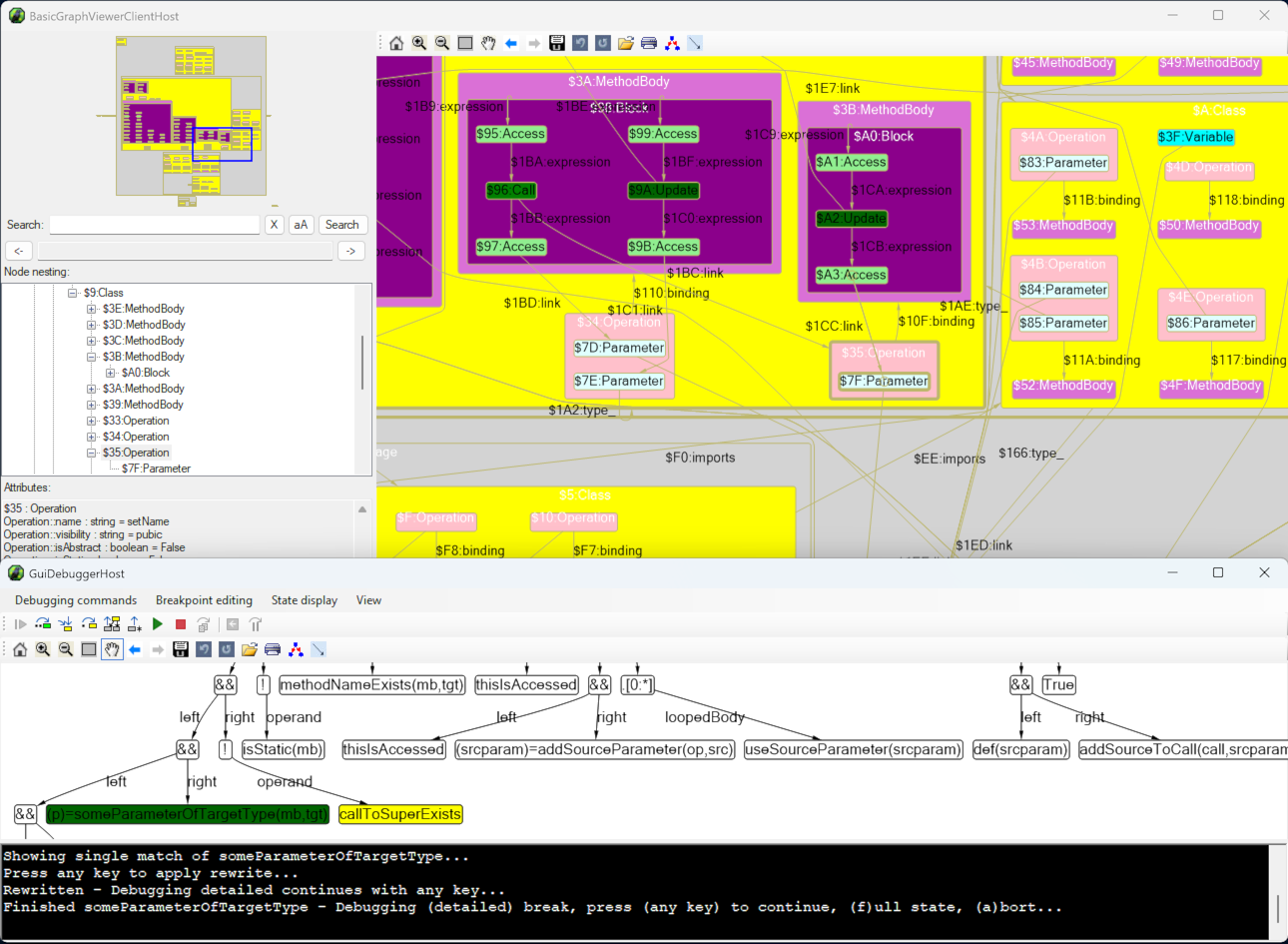This screenshot has width=1288, height=944.
Task: Click the Step Over icon with the green box in the debugger
Action: 43,624
